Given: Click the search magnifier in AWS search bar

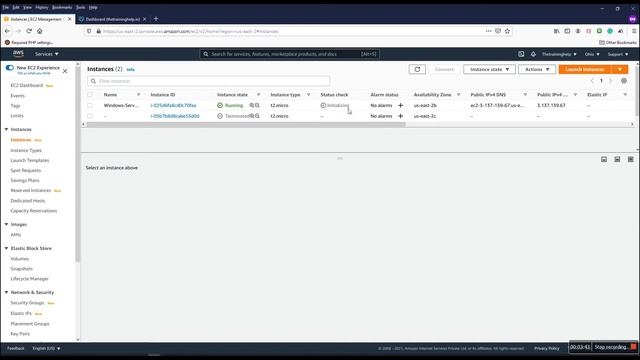Looking at the screenshot, I should [206, 54].
